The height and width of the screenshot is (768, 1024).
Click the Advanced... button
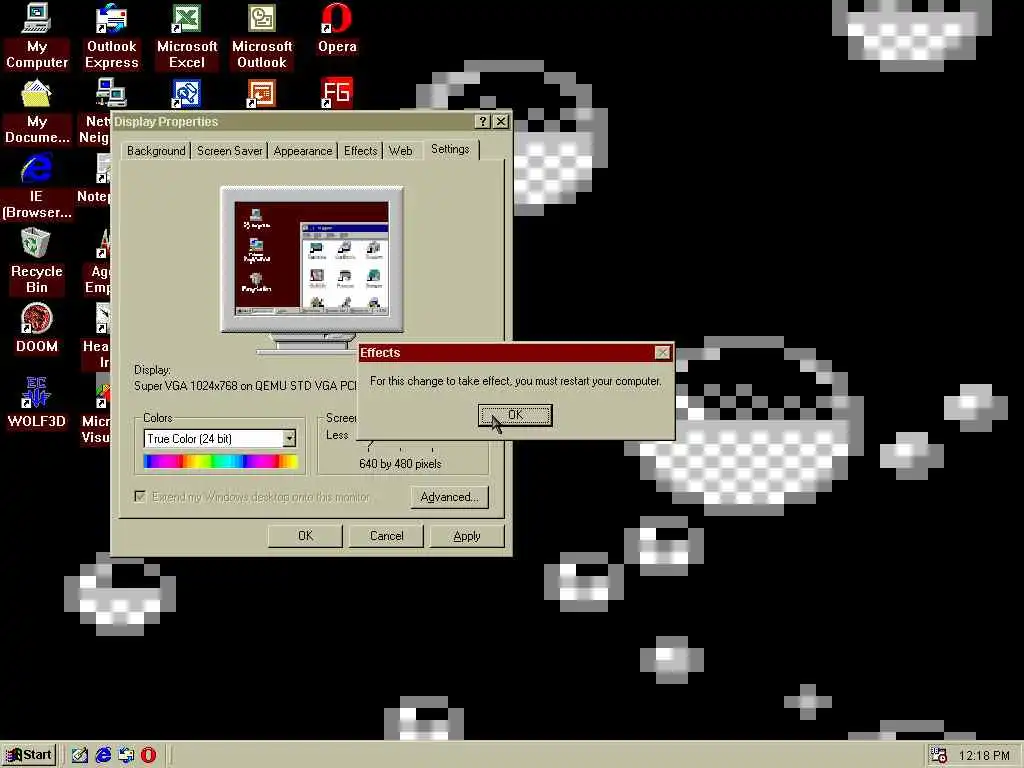tap(449, 497)
